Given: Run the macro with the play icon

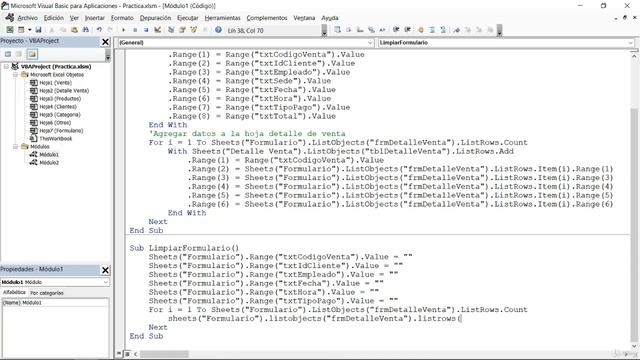Looking at the screenshot, I should point(123,30).
